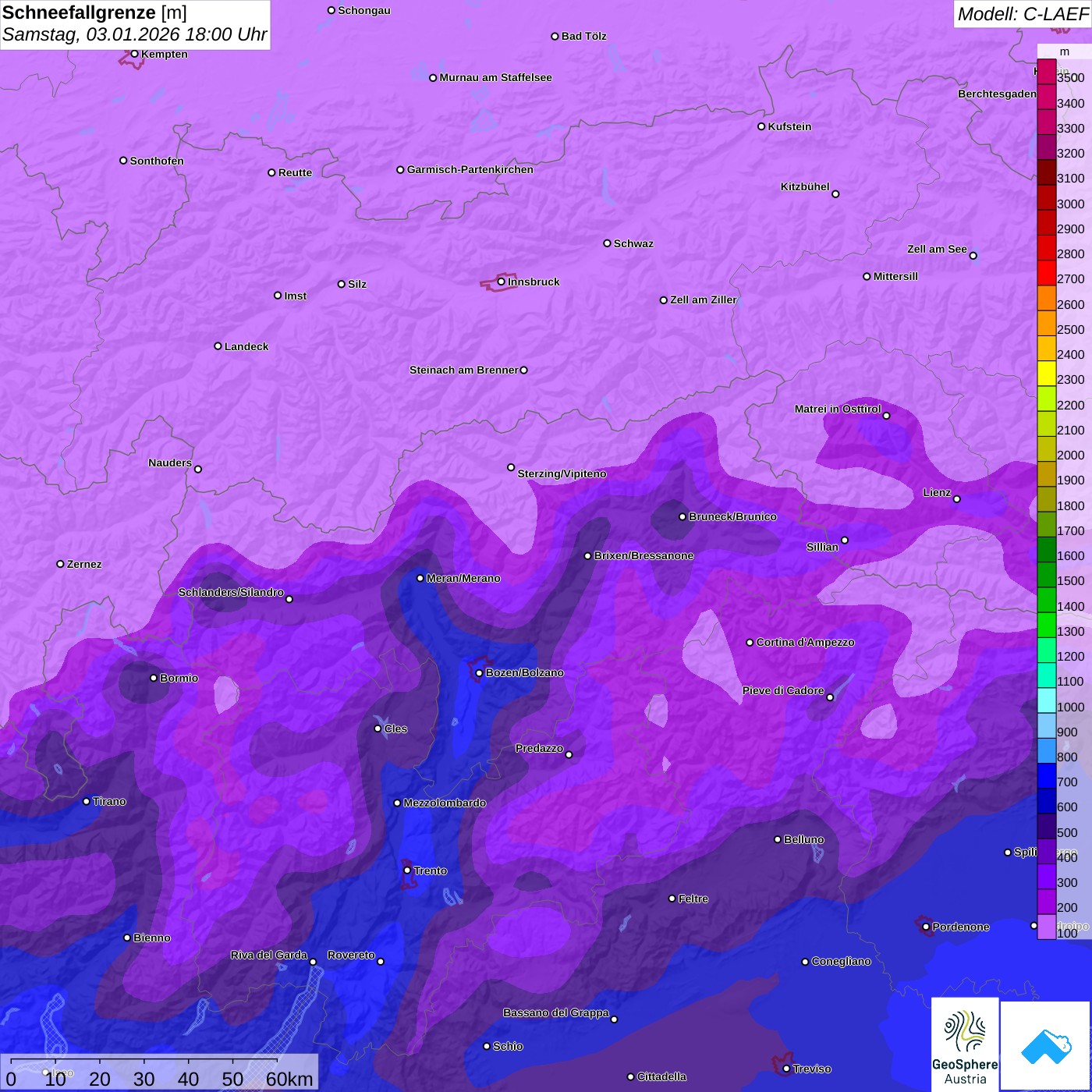This screenshot has height=1092, width=1092.
Task: Click the 'Zernez' town label
Action: 84,564
